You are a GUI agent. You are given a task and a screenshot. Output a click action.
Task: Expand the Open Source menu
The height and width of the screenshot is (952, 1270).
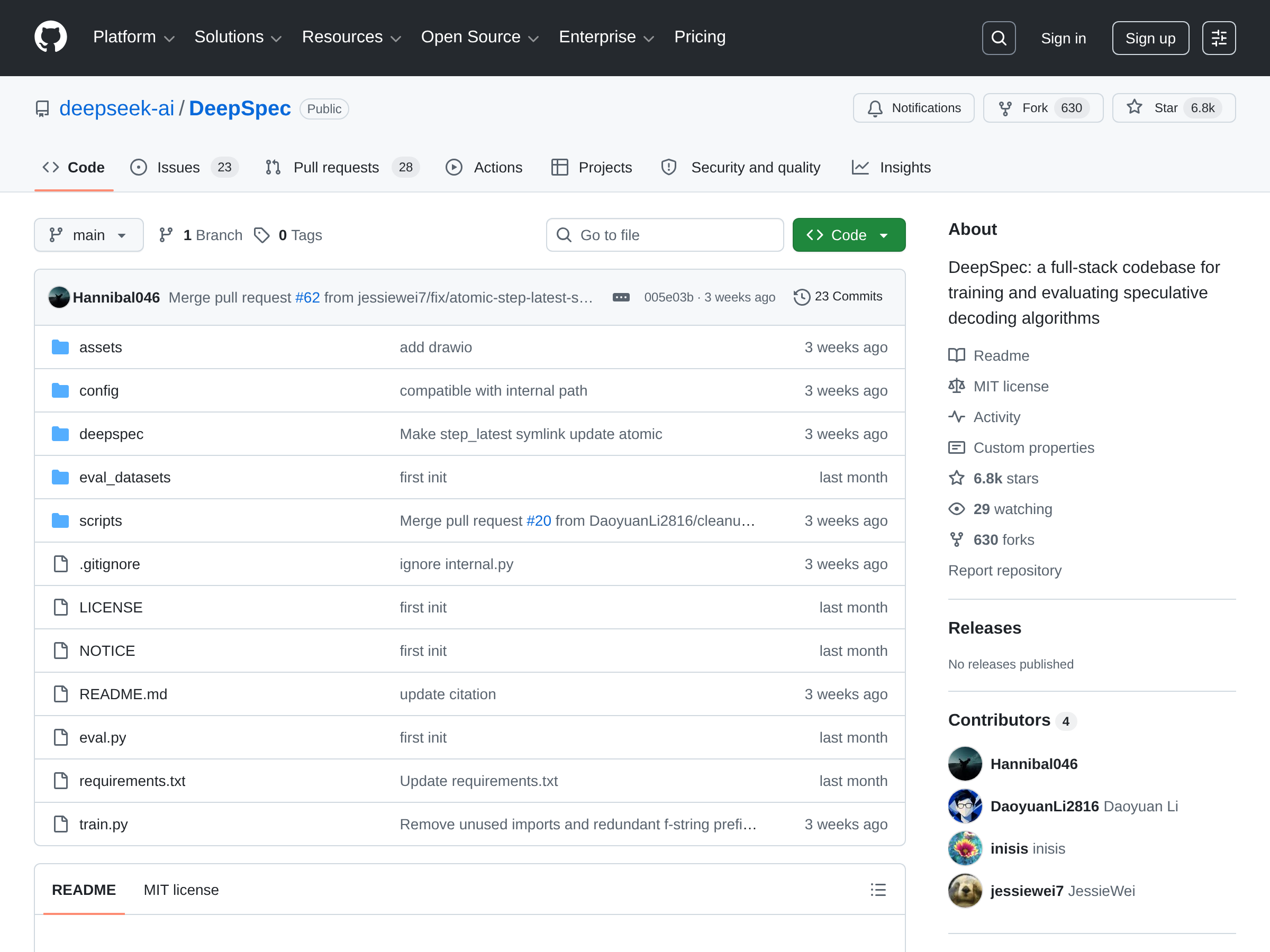coord(480,38)
